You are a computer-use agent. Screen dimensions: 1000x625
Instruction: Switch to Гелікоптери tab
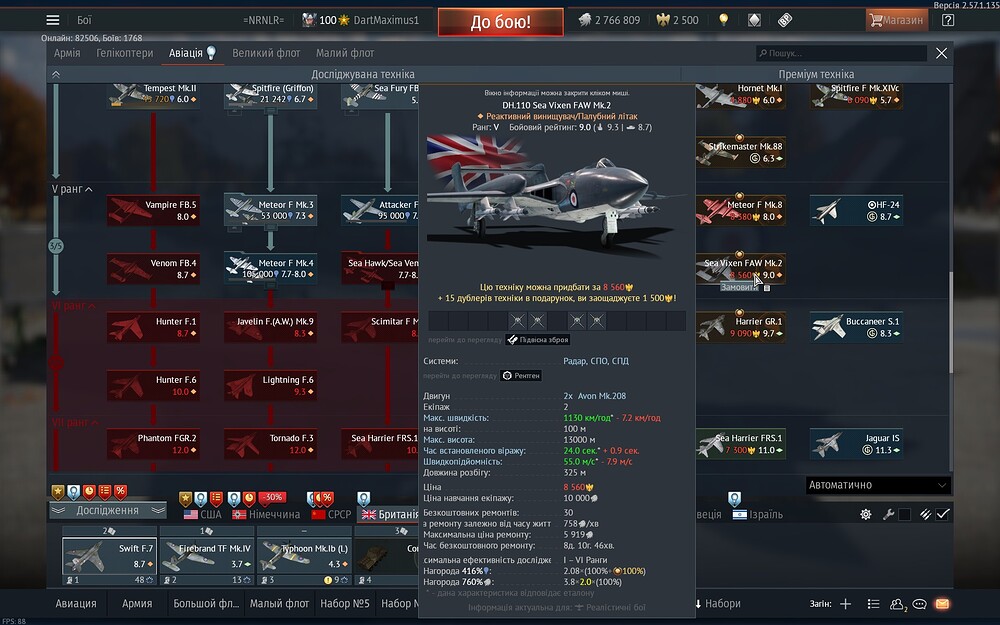125,53
